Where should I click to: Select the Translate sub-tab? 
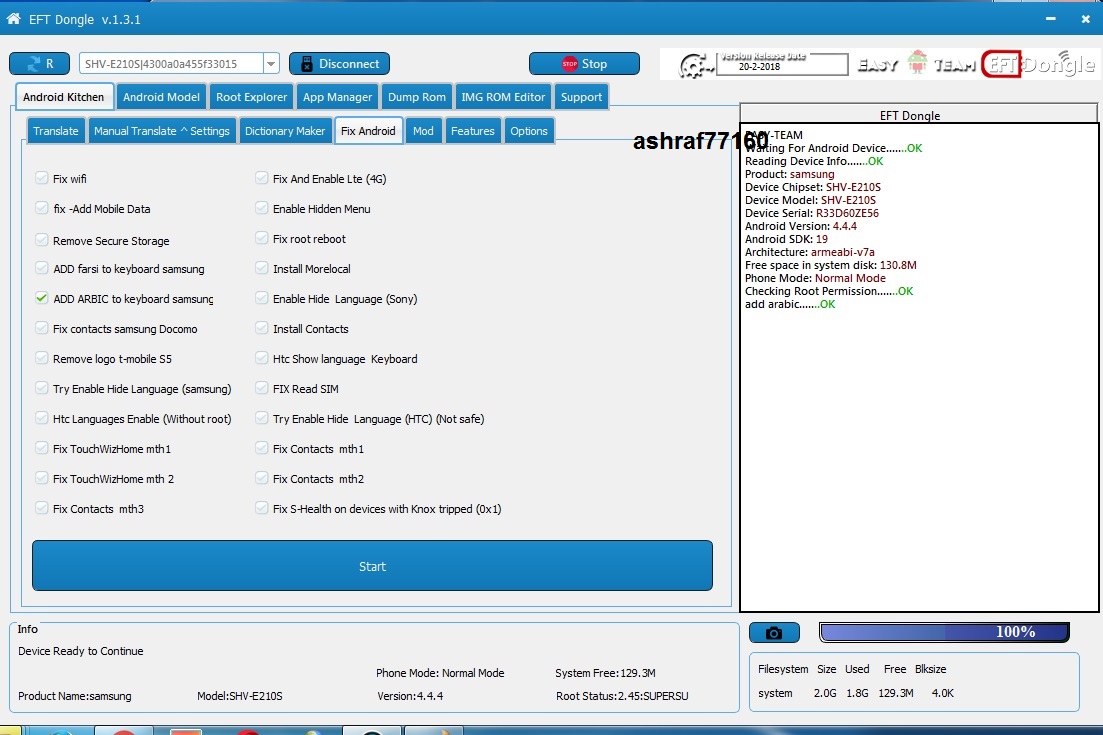tap(56, 131)
